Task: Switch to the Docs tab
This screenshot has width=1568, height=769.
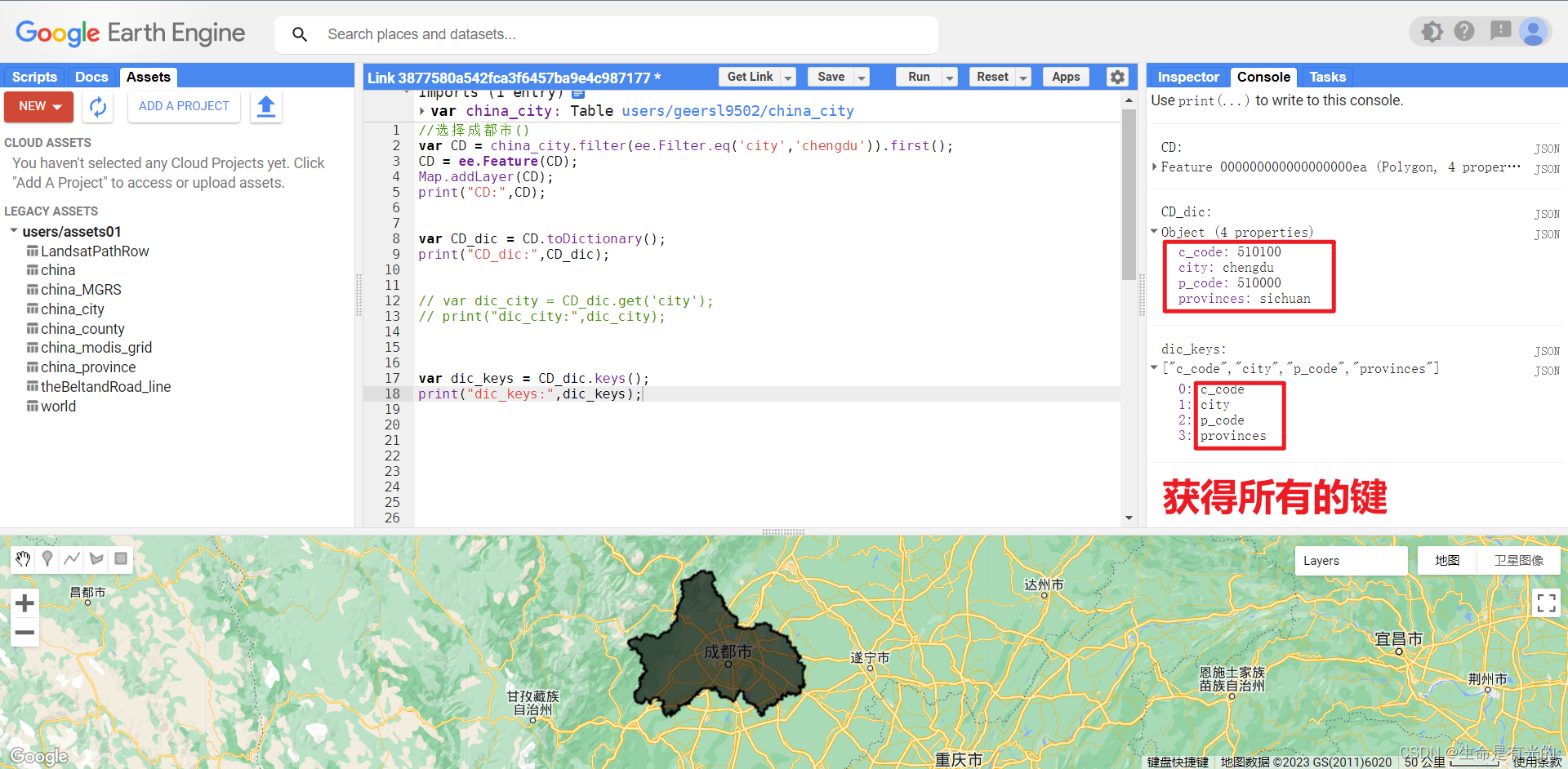Action: click(91, 77)
